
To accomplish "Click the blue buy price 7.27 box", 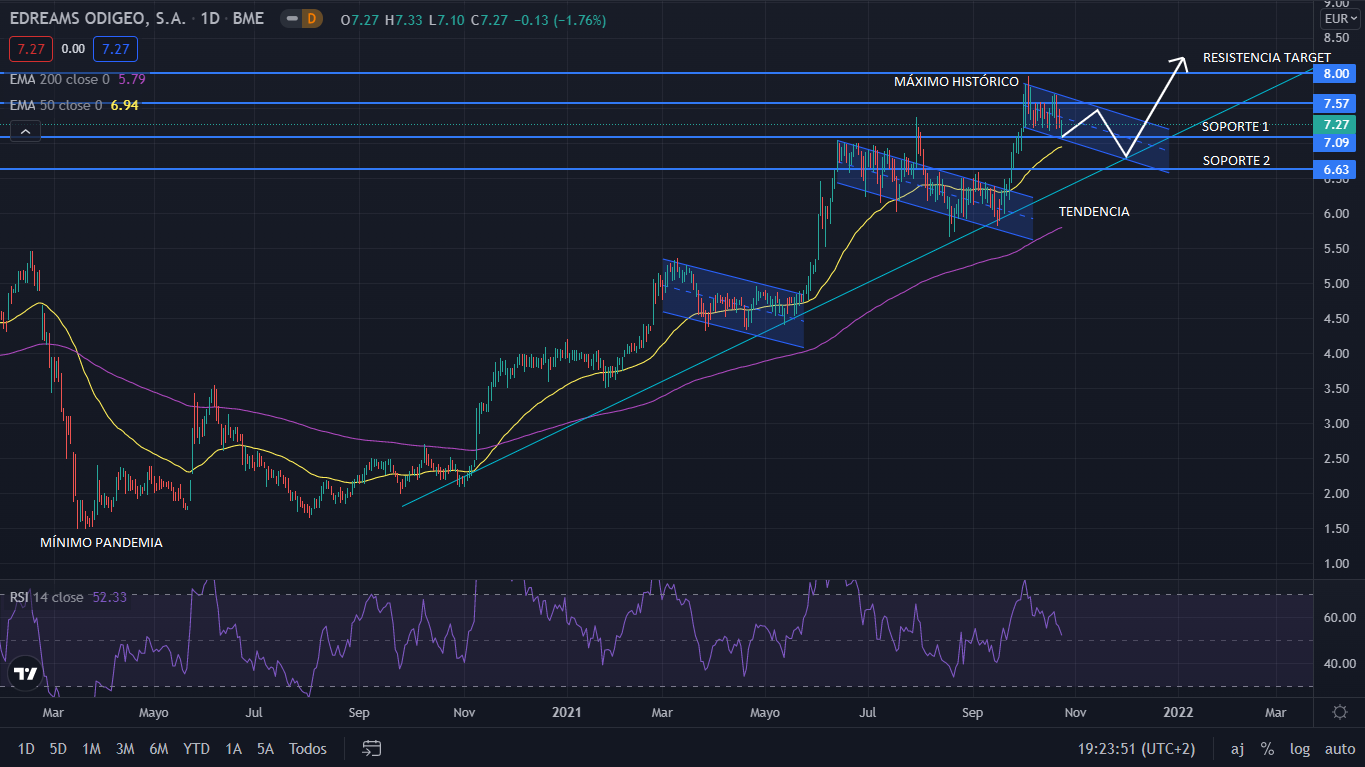I will click(115, 48).
